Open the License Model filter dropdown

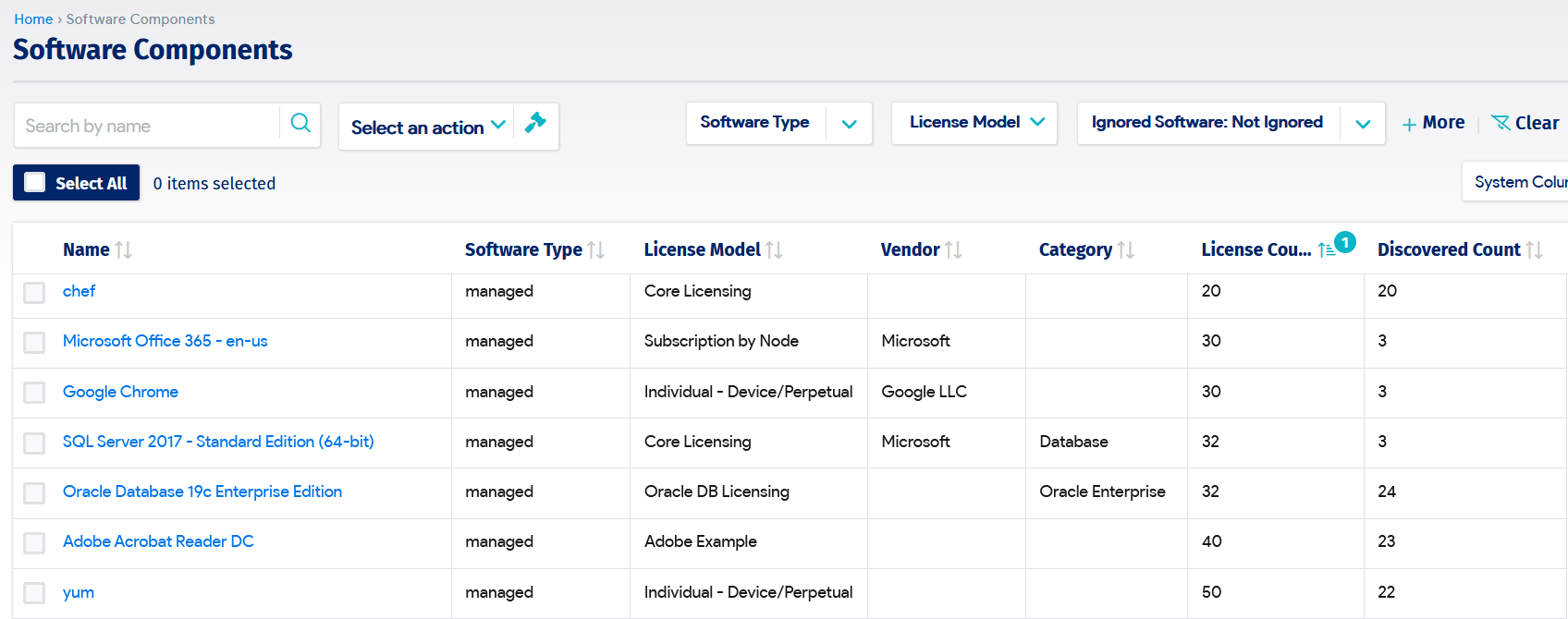click(974, 123)
